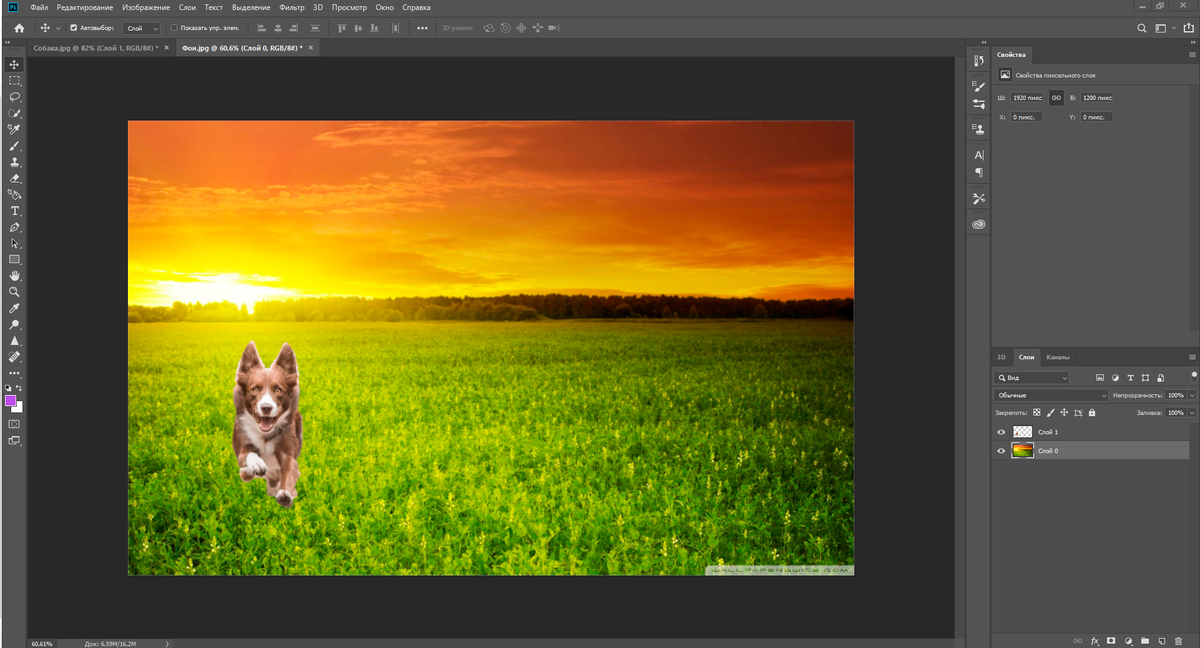Select the Pen tool

(14, 227)
